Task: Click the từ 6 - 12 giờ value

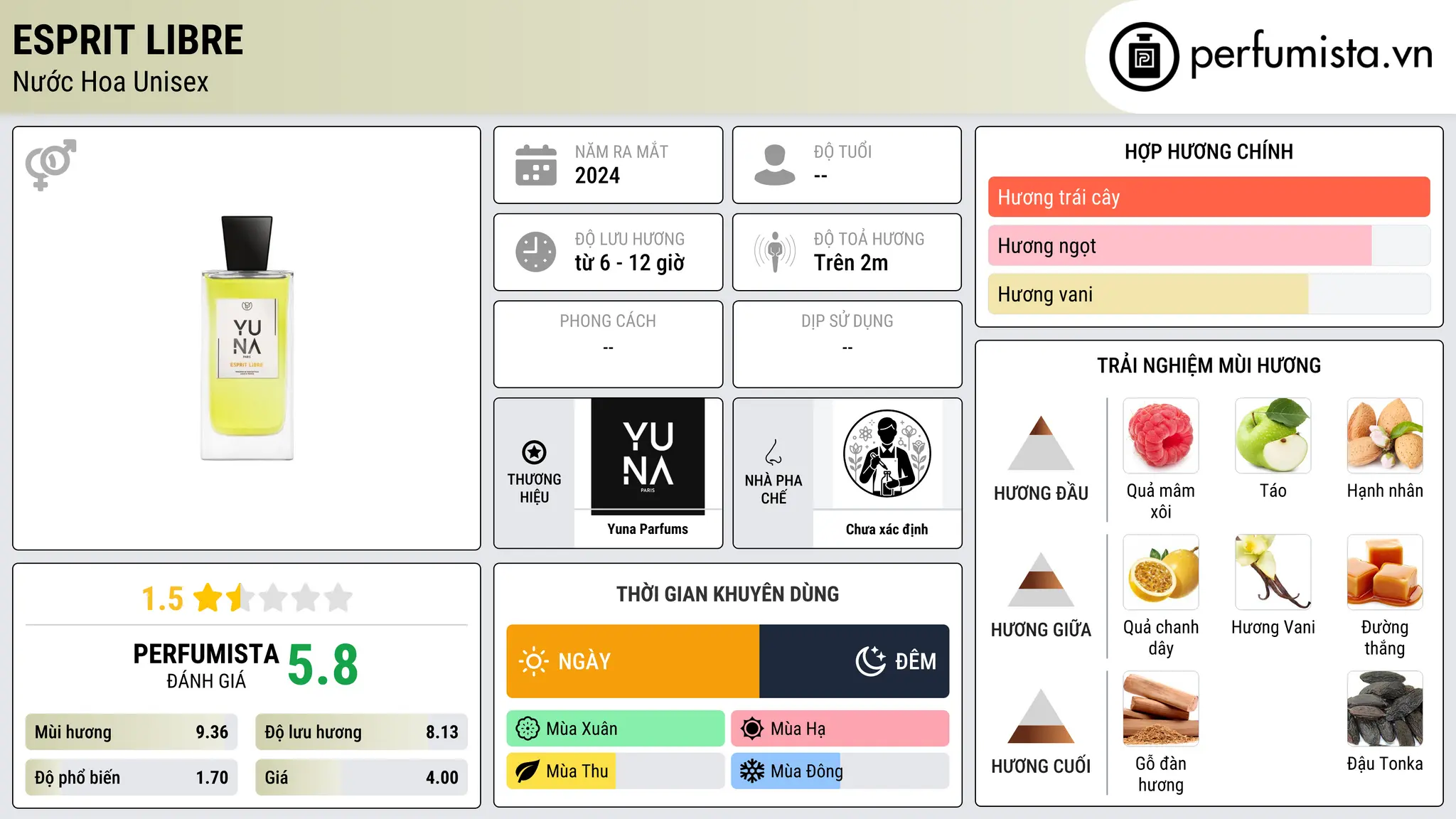Action: point(629,263)
